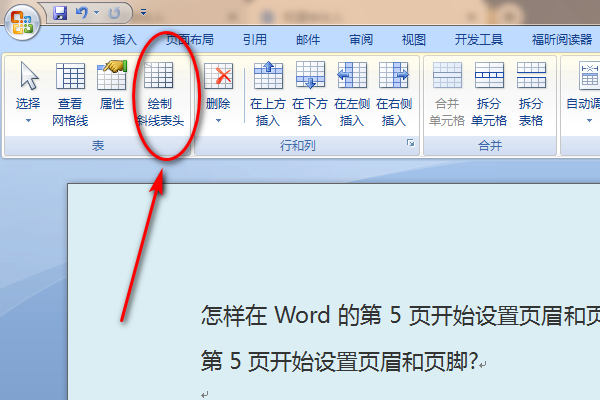Switch to the 插入 tab
Image resolution: width=600 pixels, height=400 pixels.
pos(124,39)
